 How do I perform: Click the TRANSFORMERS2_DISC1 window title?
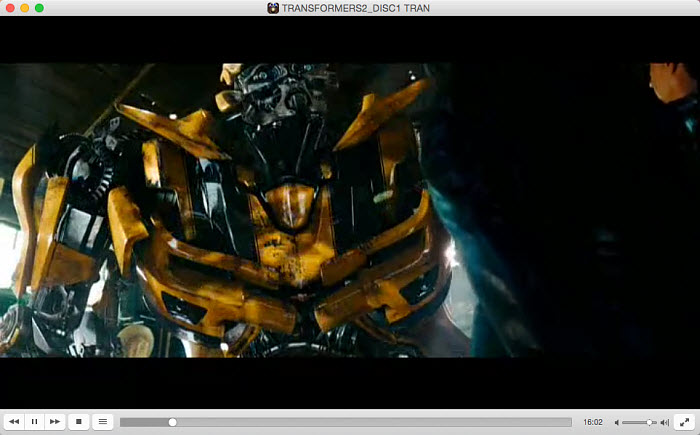point(355,8)
